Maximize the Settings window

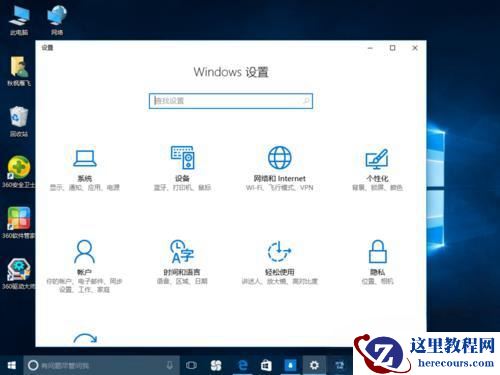pyautogui.click(x=393, y=48)
